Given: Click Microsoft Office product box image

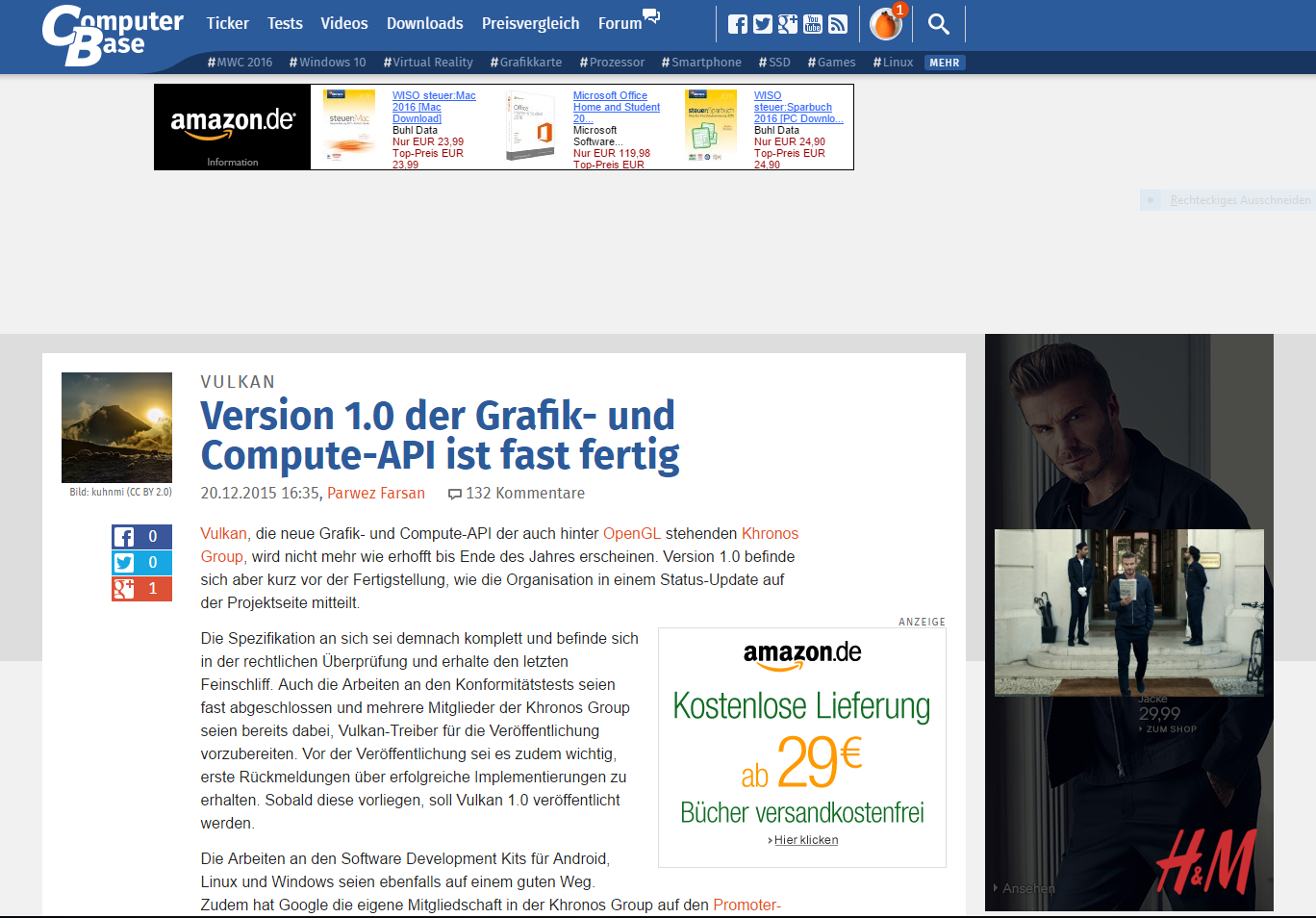Looking at the screenshot, I should point(531,126).
